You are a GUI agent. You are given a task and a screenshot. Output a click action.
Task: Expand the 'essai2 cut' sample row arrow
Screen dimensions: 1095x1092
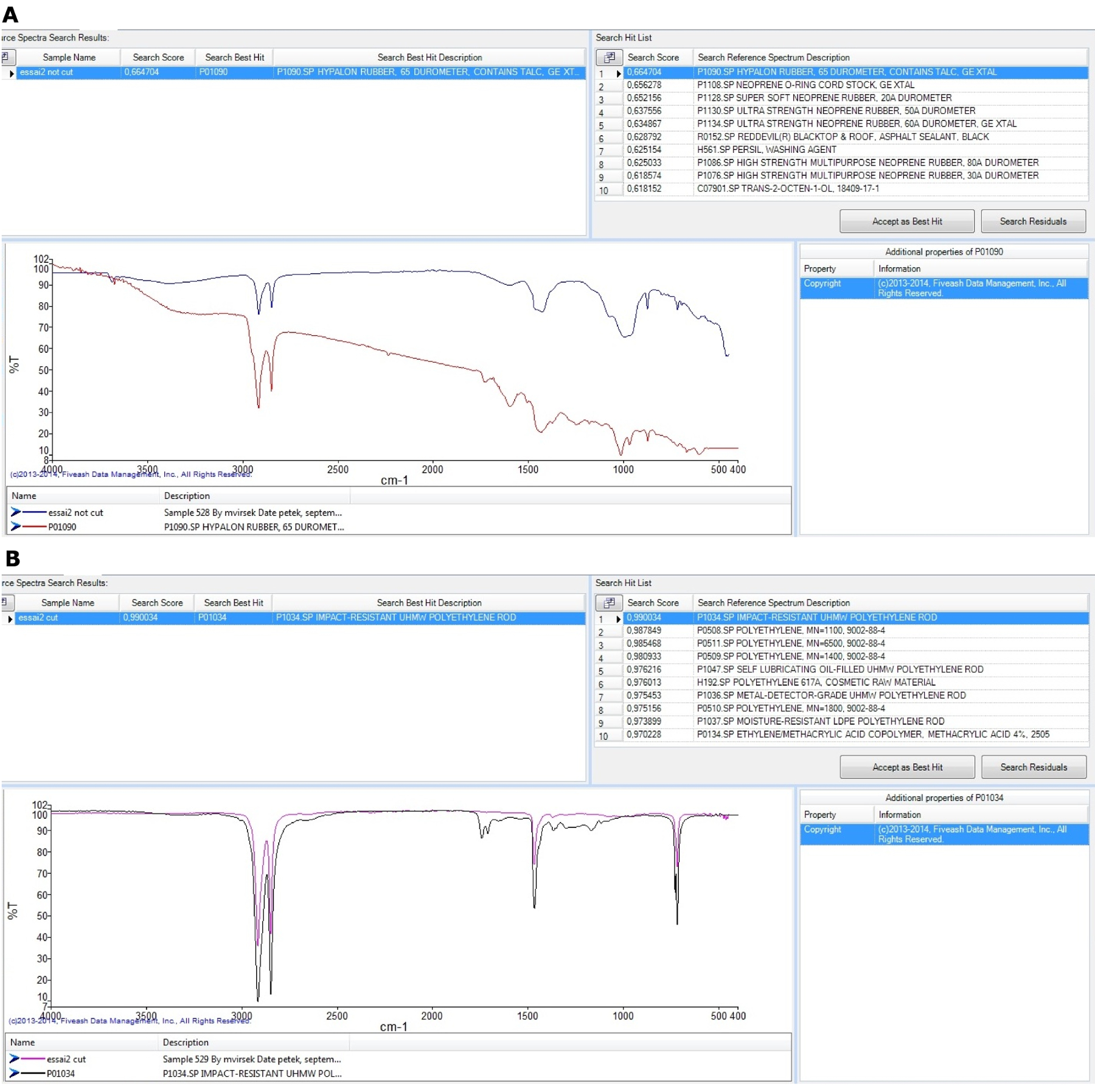[x=10, y=618]
